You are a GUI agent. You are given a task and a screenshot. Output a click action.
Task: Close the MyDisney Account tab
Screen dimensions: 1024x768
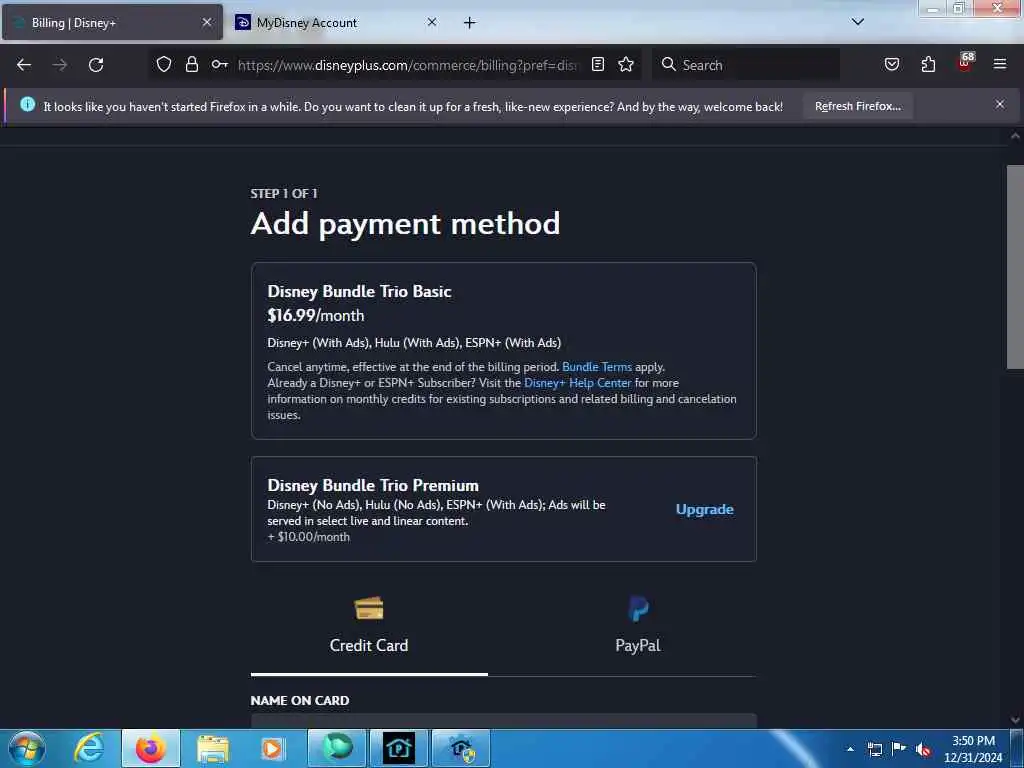click(432, 22)
